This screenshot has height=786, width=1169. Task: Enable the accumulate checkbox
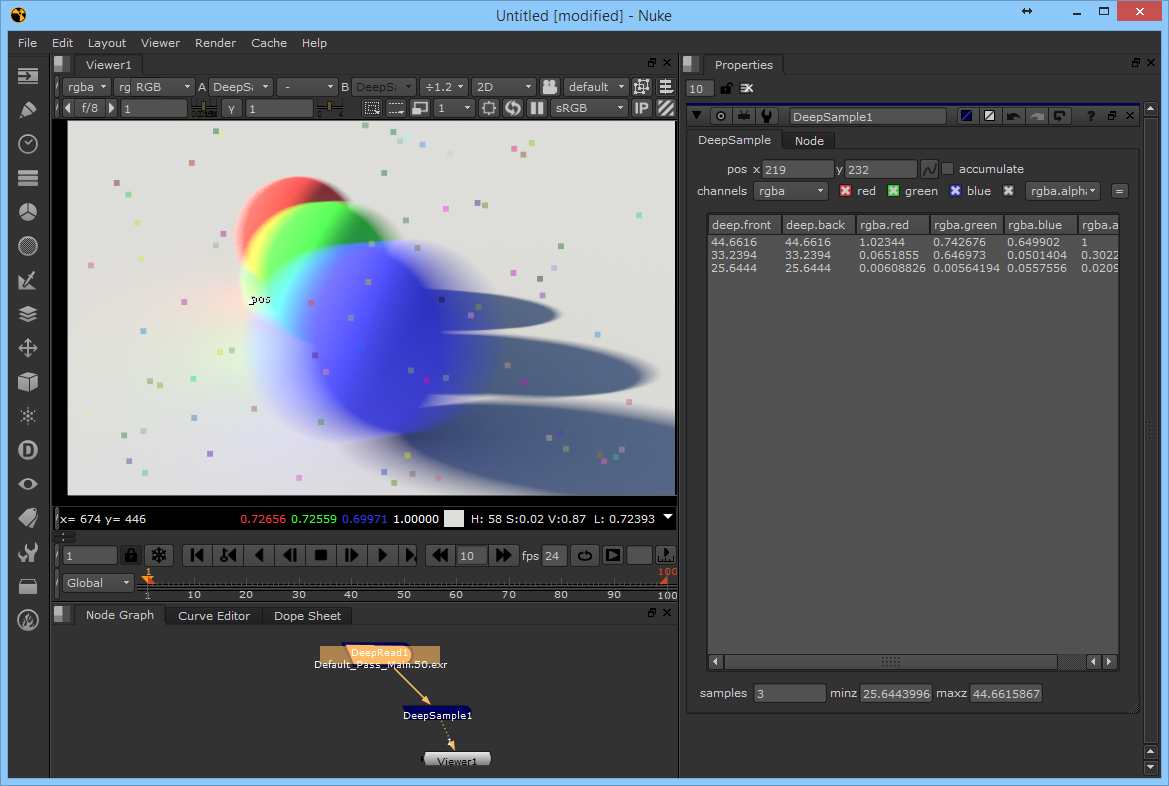click(x=948, y=169)
